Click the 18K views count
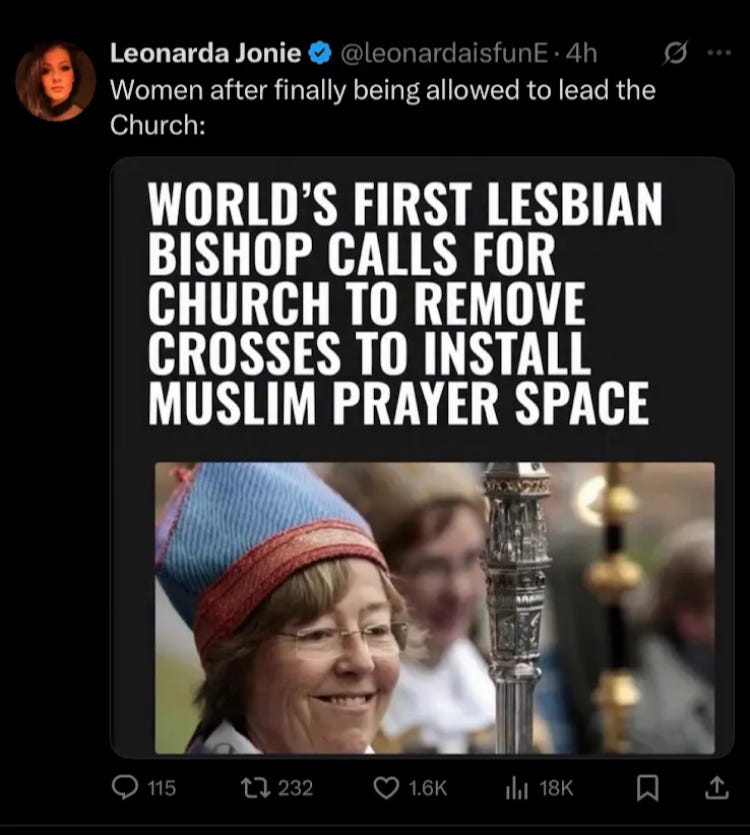 coord(556,788)
